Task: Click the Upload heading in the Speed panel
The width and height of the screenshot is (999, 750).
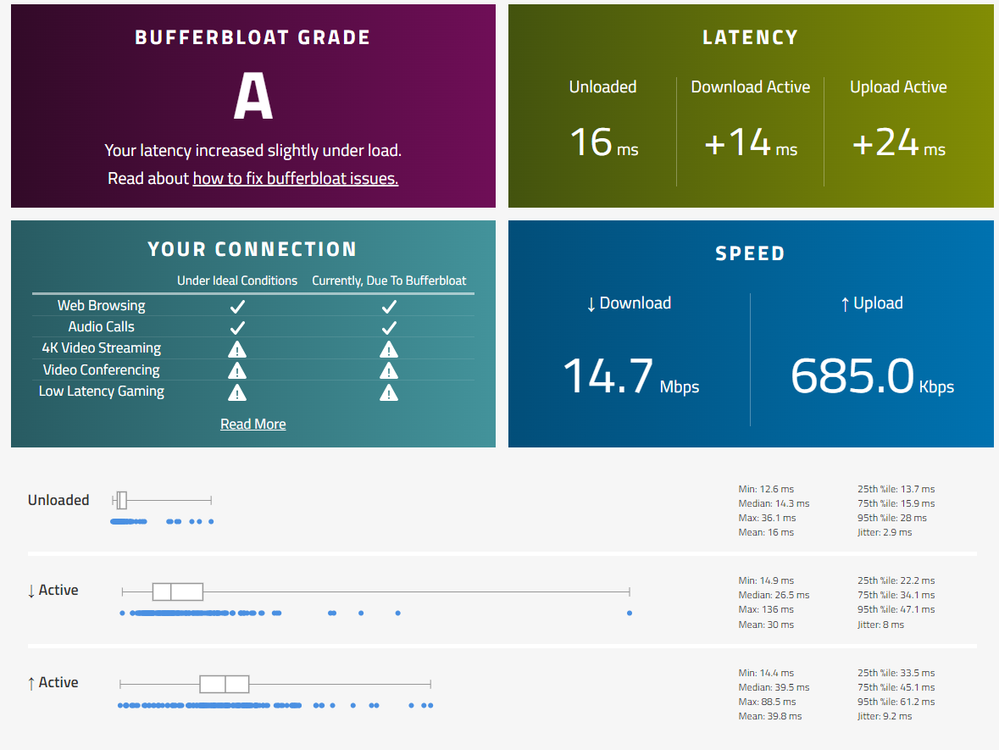Action: click(870, 303)
